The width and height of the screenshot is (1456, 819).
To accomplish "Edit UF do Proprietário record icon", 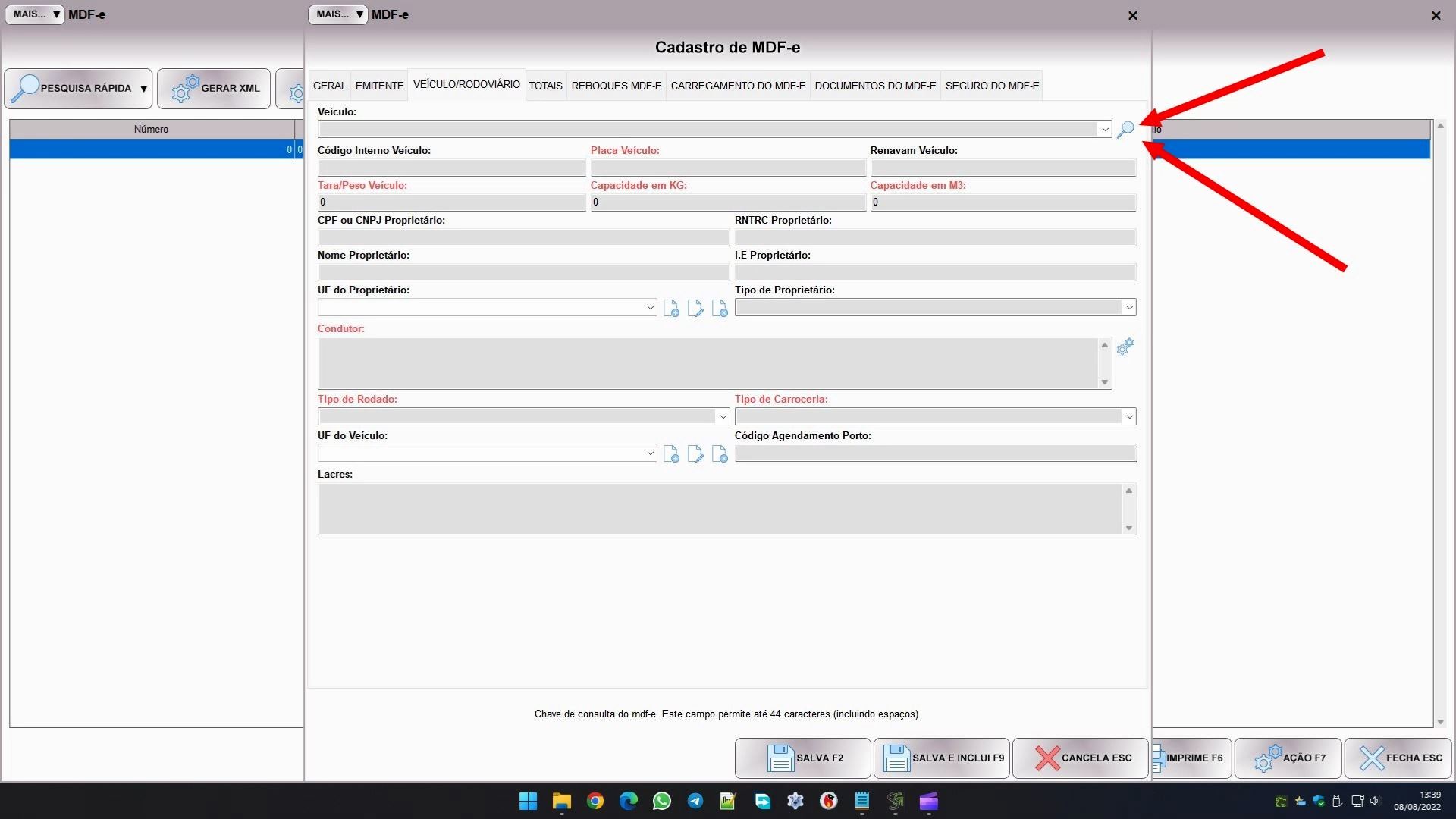I will (x=695, y=309).
